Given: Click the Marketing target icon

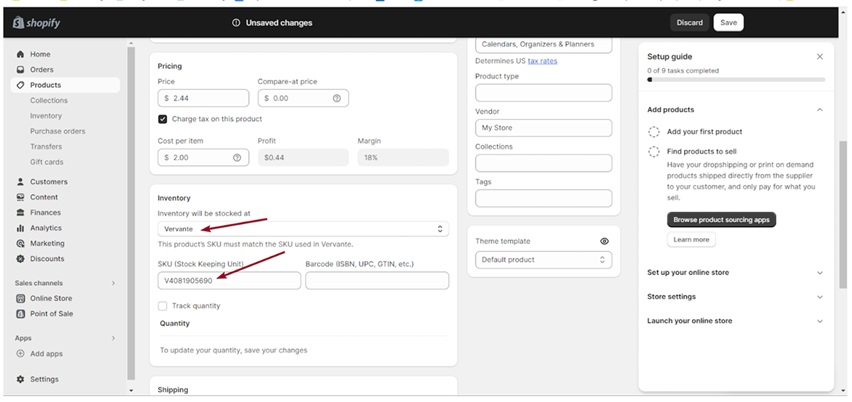Looking at the screenshot, I should tap(21, 243).
